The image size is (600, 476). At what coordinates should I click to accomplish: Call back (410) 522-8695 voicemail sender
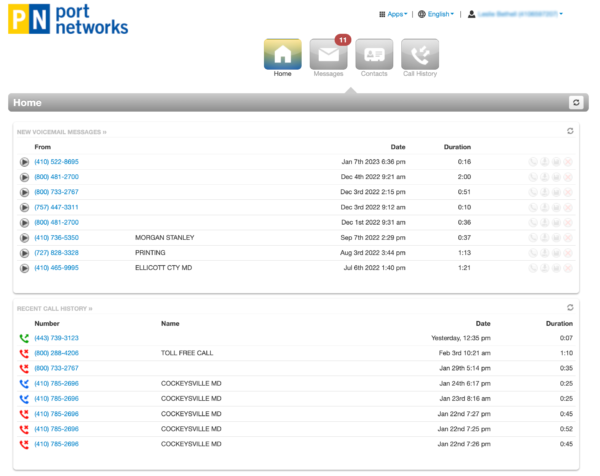(533, 162)
